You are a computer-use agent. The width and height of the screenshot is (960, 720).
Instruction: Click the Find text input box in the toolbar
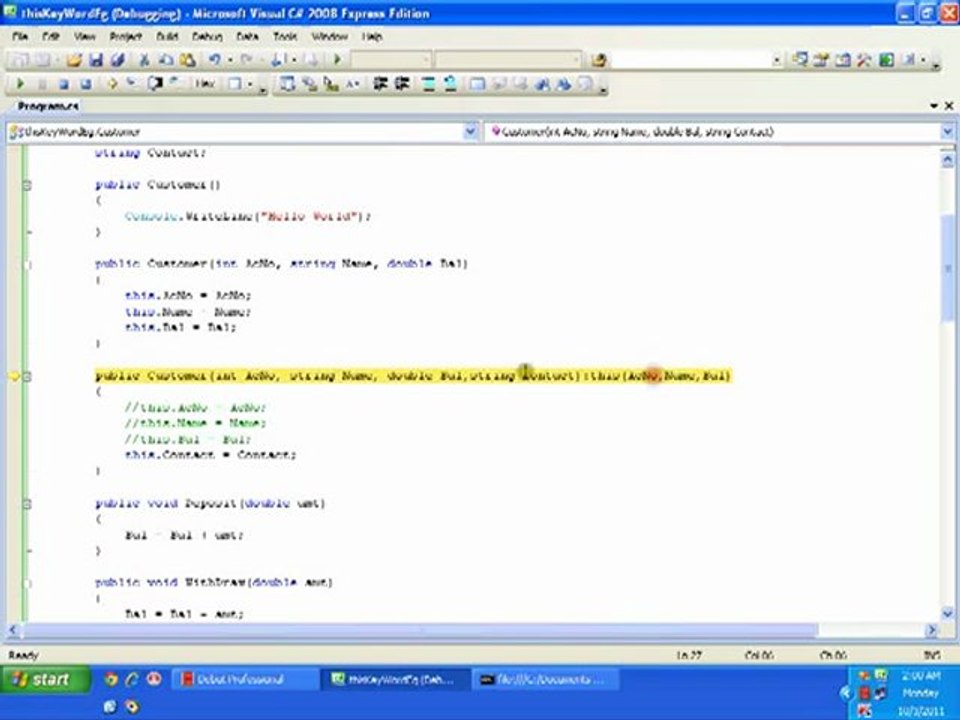point(691,60)
